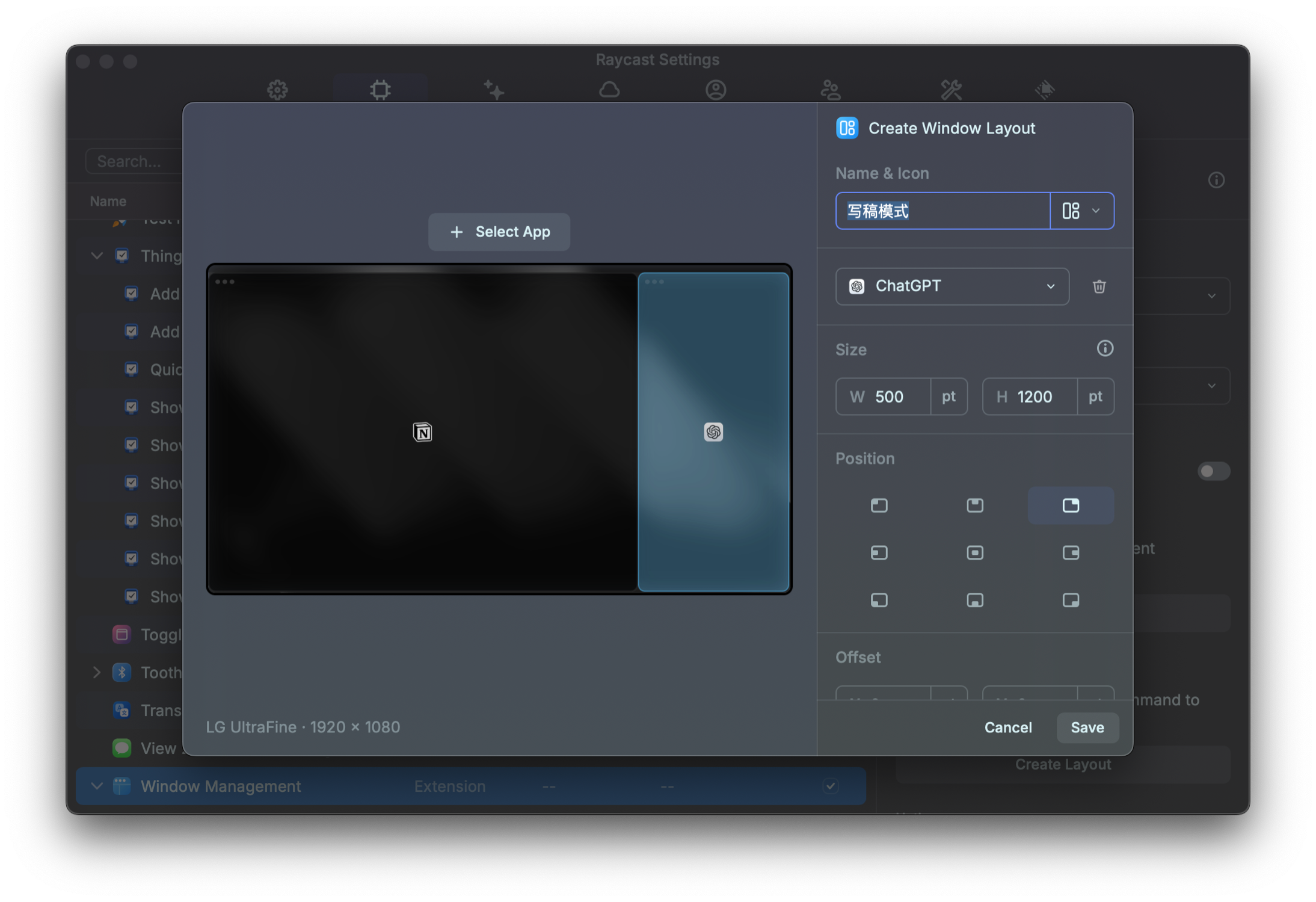Screen dimensions: 1316x902
Task: Click the Size info icon
Action: (x=1105, y=348)
